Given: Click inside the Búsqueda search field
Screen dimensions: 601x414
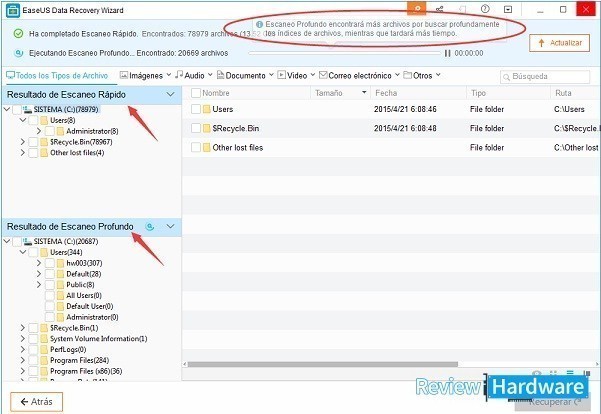Looking at the screenshot, I should click(545, 77).
